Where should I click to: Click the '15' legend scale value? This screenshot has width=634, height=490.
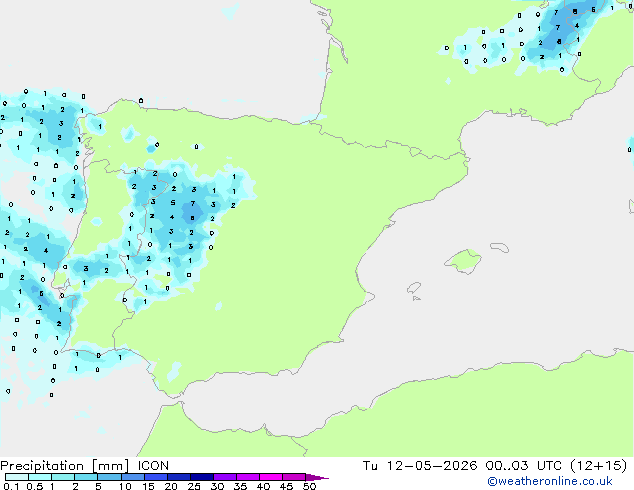pyautogui.click(x=148, y=486)
